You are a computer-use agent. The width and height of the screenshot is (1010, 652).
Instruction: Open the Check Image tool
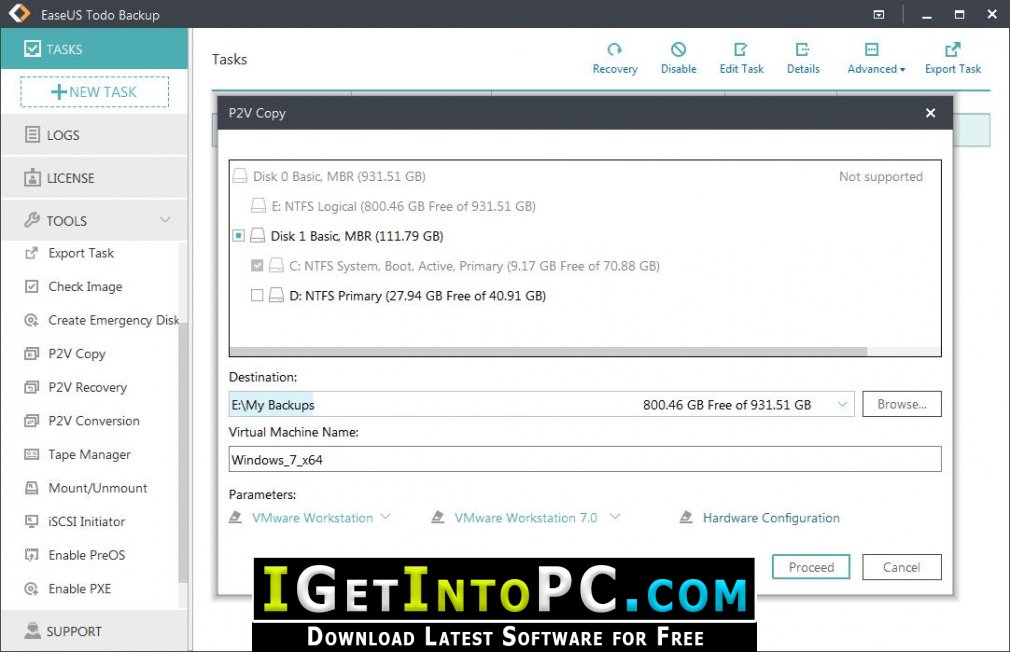[84, 287]
